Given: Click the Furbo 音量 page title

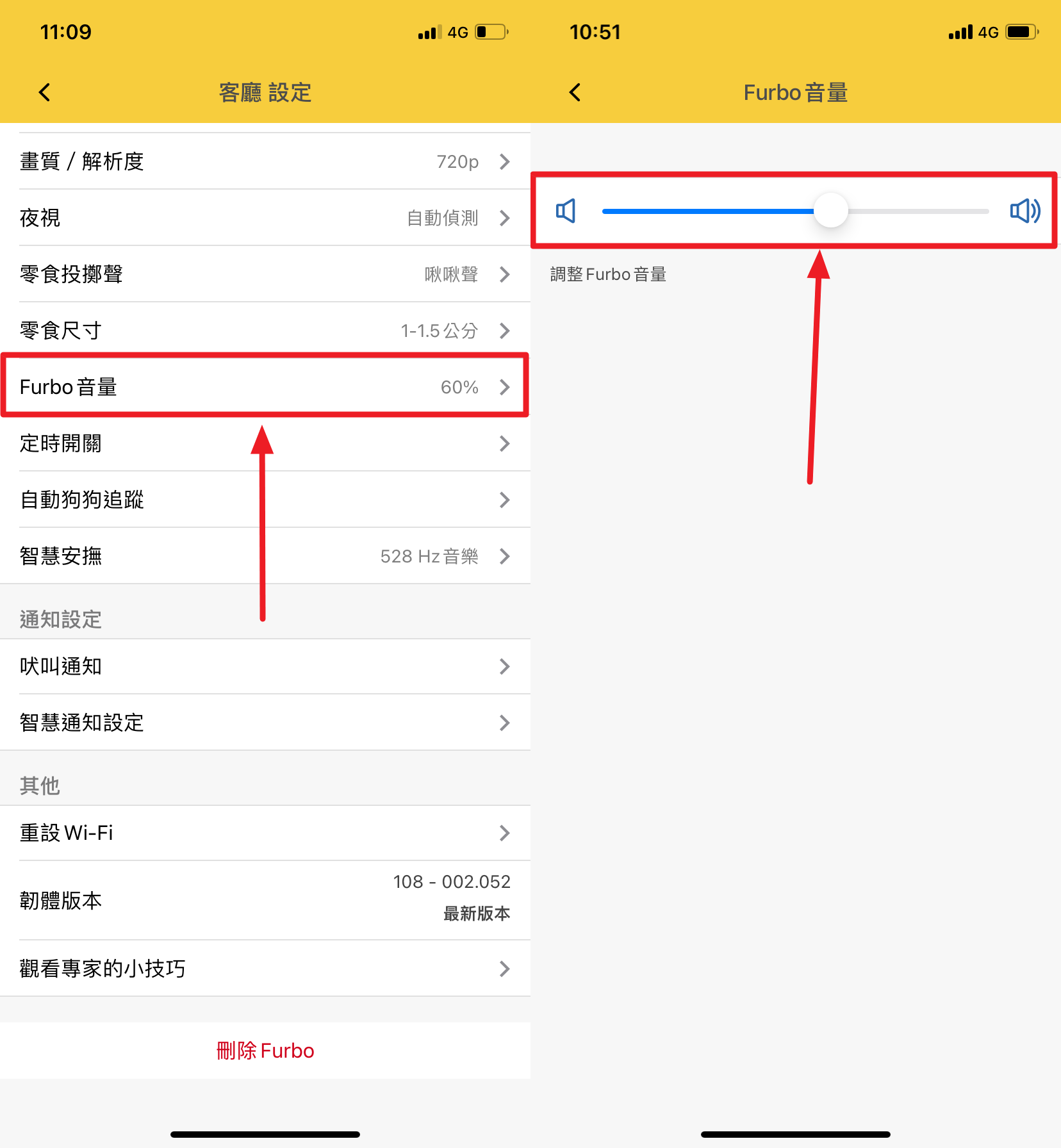Looking at the screenshot, I should tap(796, 92).
